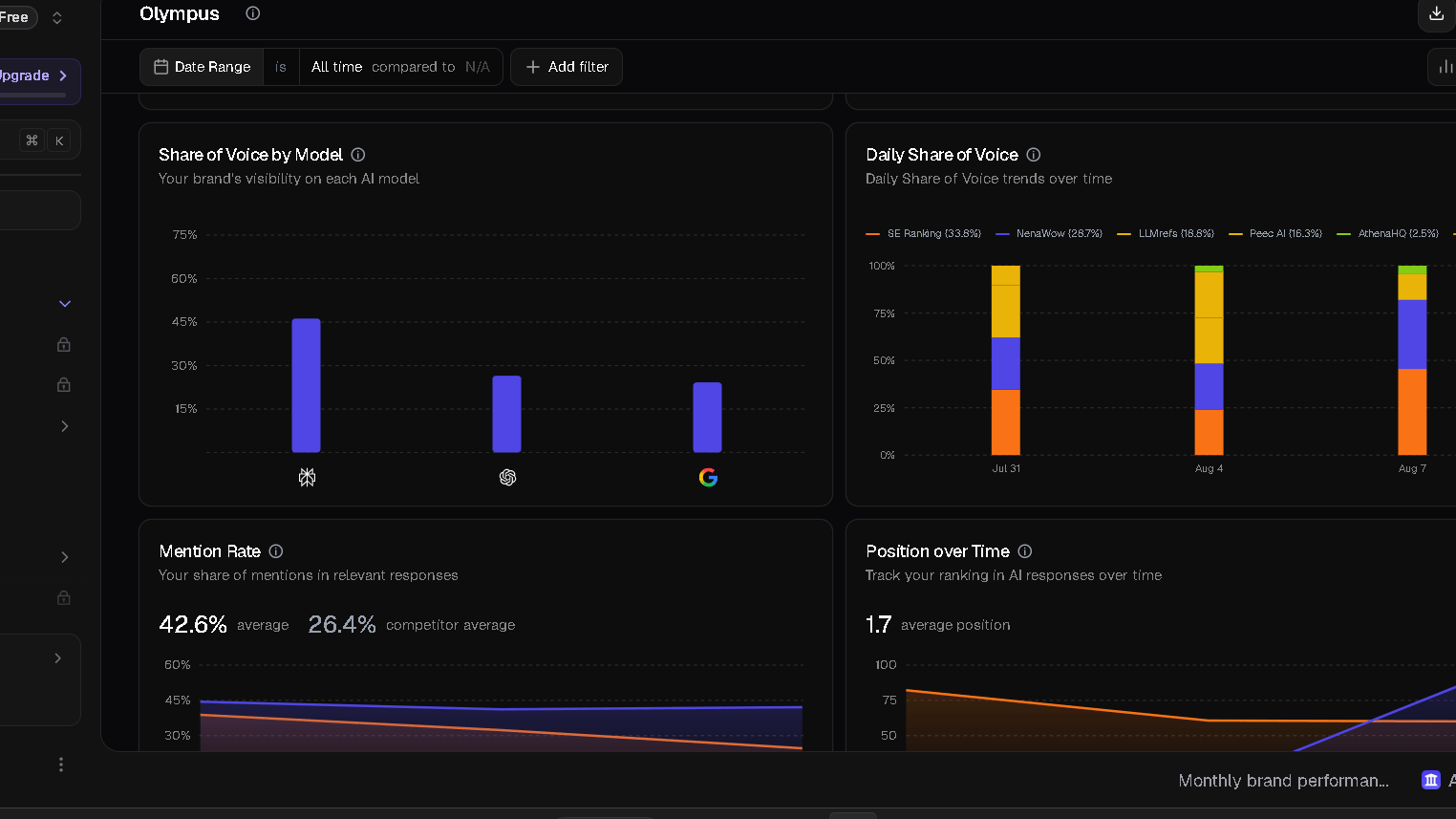Click the sidebar three-dot more options icon
The image size is (1456, 819).
coord(61,765)
